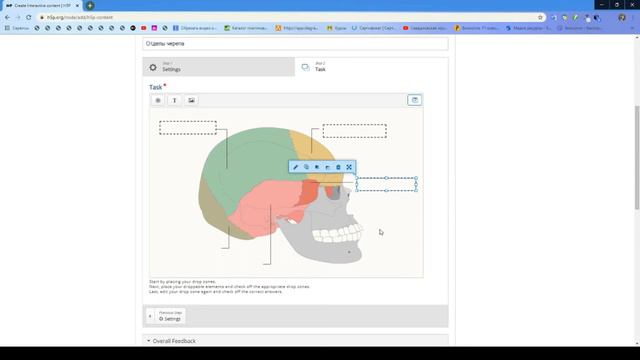Open transform options for selected element
The height and width of the screenshot is (360, 640).
(x=349, y=167)
